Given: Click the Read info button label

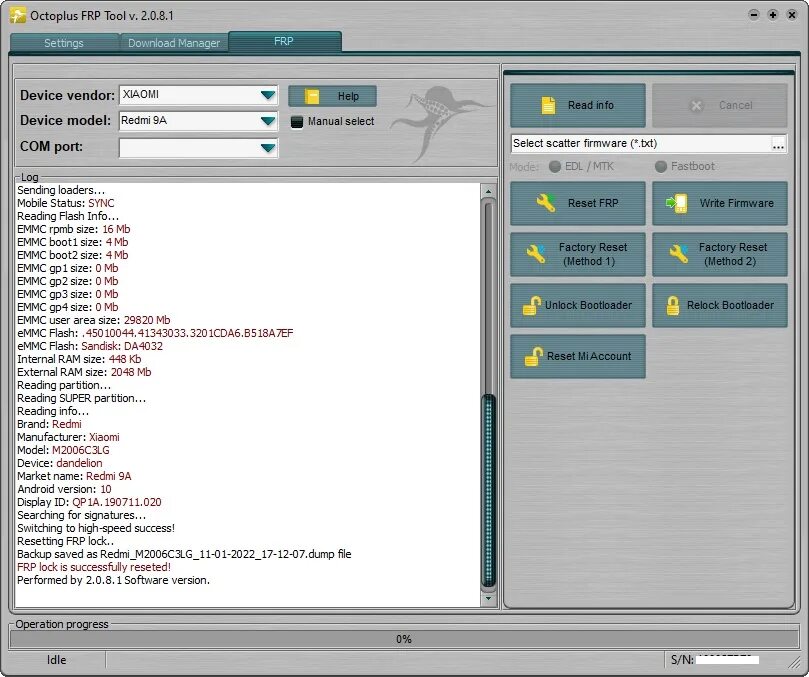Looking at the screenshot, I should [591, 105].
